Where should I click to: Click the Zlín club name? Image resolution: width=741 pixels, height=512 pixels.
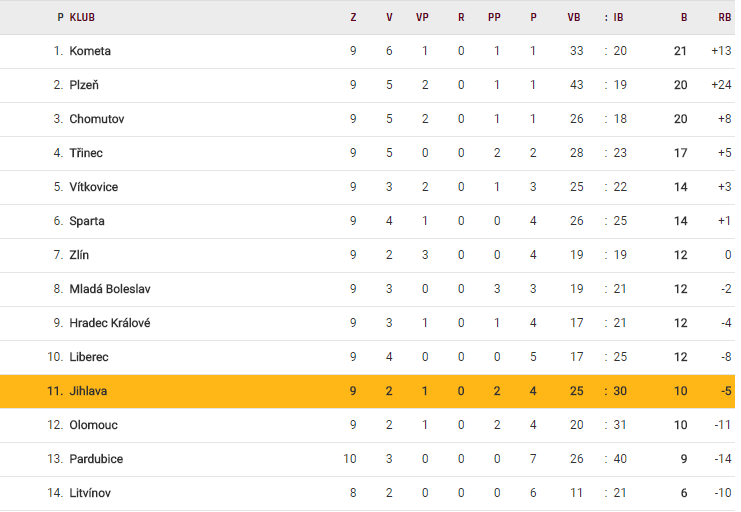click(79, 255)
